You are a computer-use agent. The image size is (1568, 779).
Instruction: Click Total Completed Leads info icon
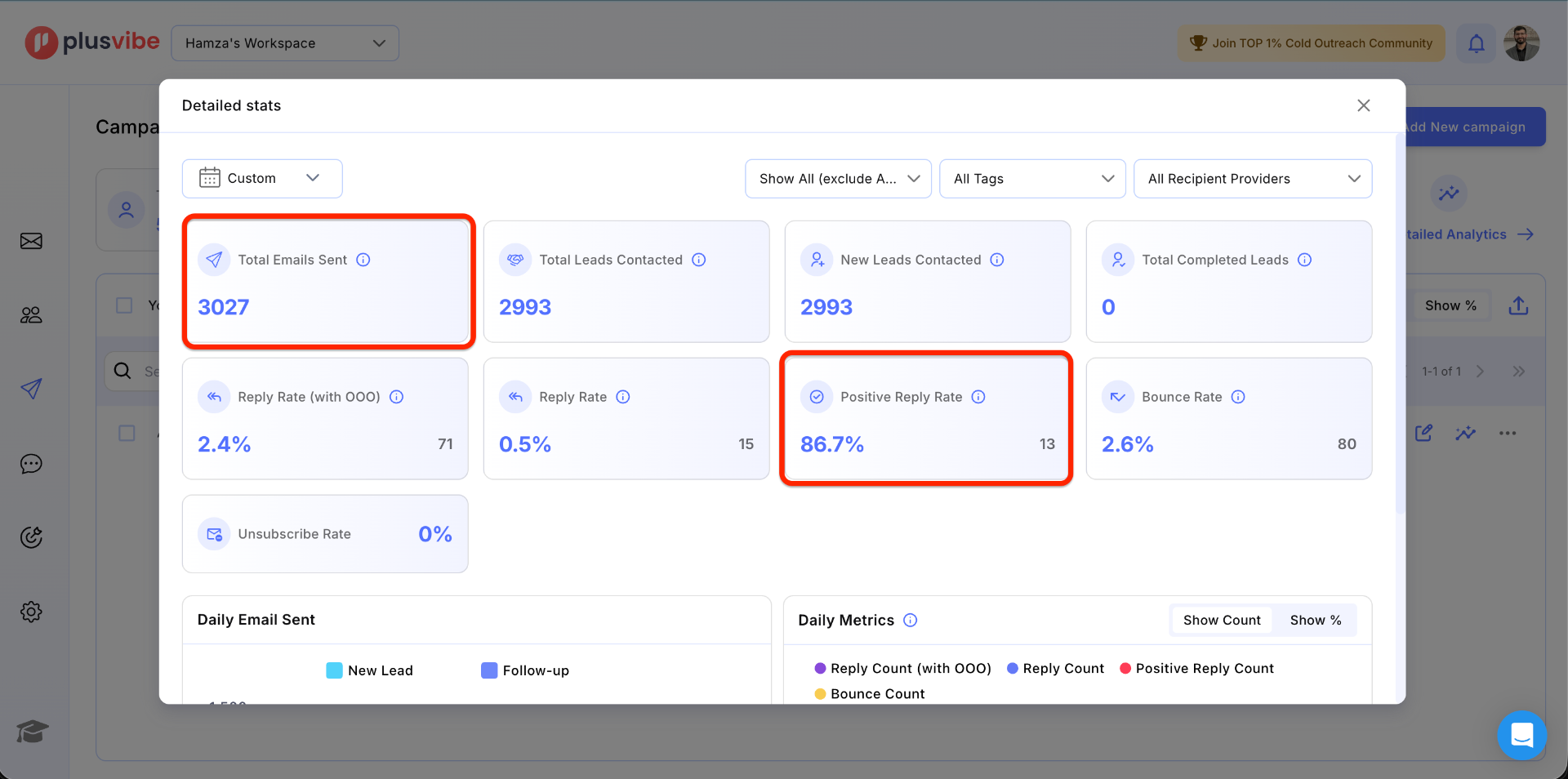point(1305,260)
